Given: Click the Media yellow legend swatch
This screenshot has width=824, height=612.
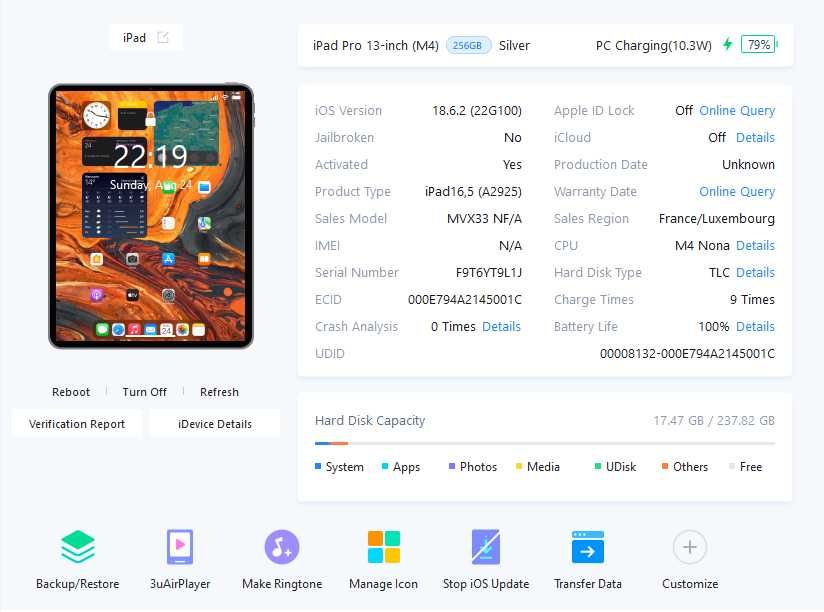Looking at the screenshot, I should [519, 466].
